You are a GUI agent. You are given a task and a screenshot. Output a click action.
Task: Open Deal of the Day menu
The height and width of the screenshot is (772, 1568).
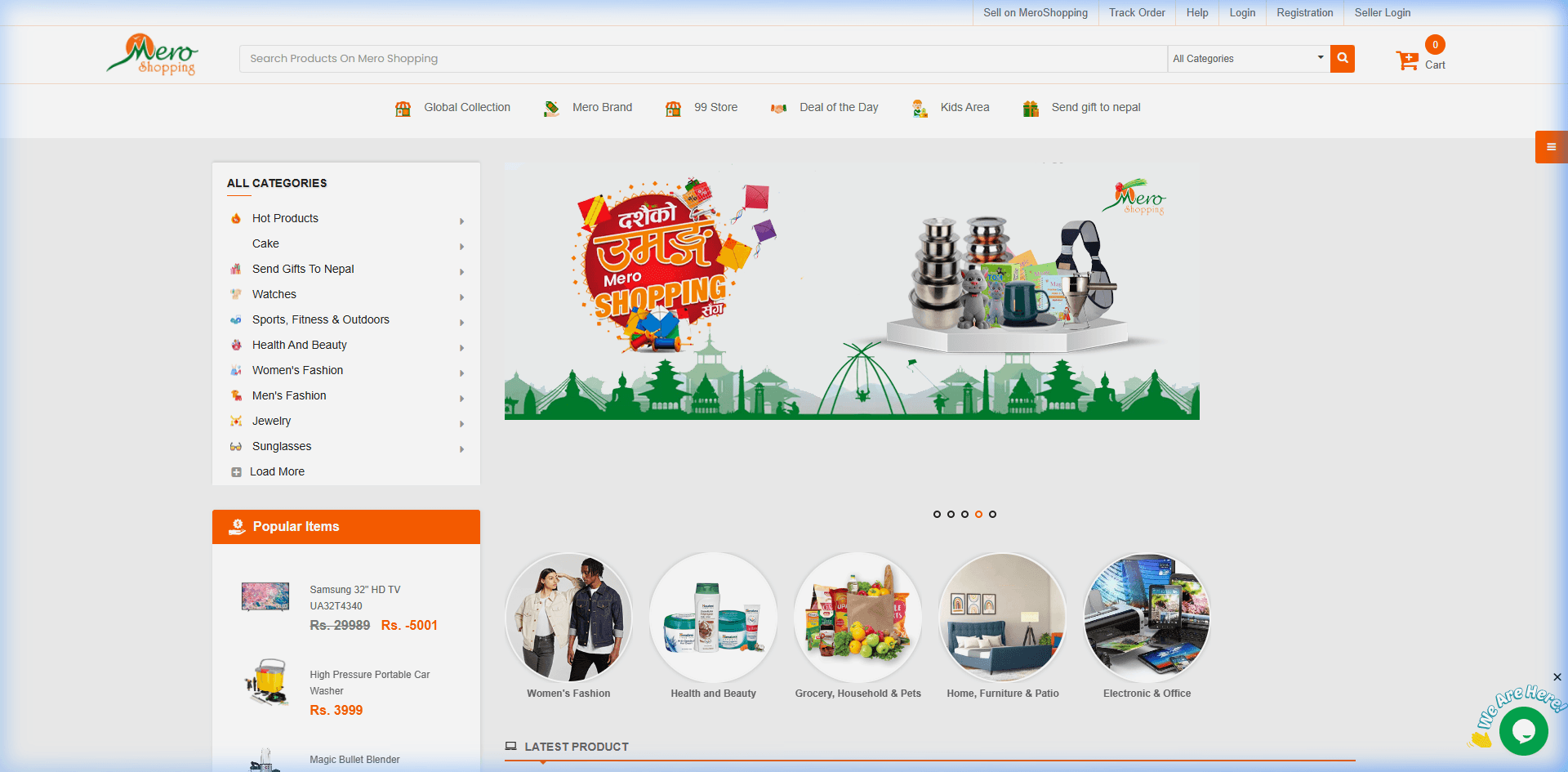point(838,108)
